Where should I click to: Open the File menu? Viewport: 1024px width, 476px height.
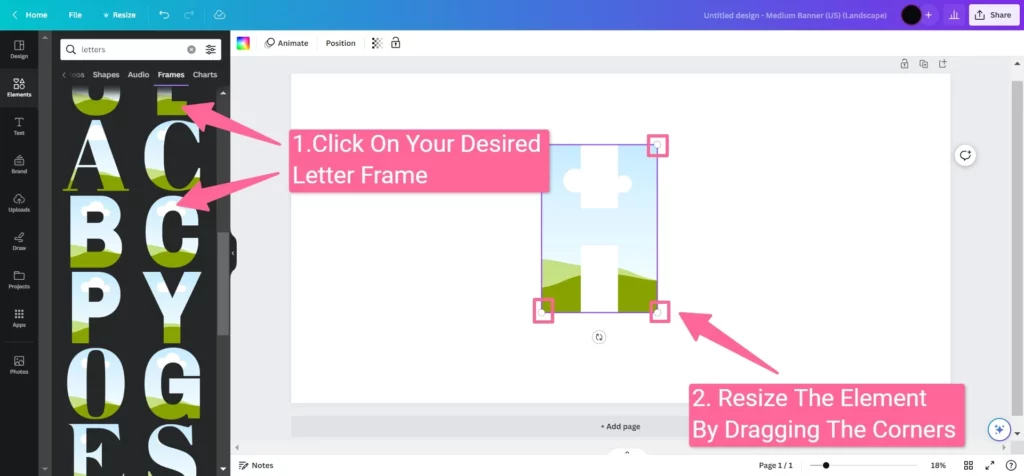75,15
